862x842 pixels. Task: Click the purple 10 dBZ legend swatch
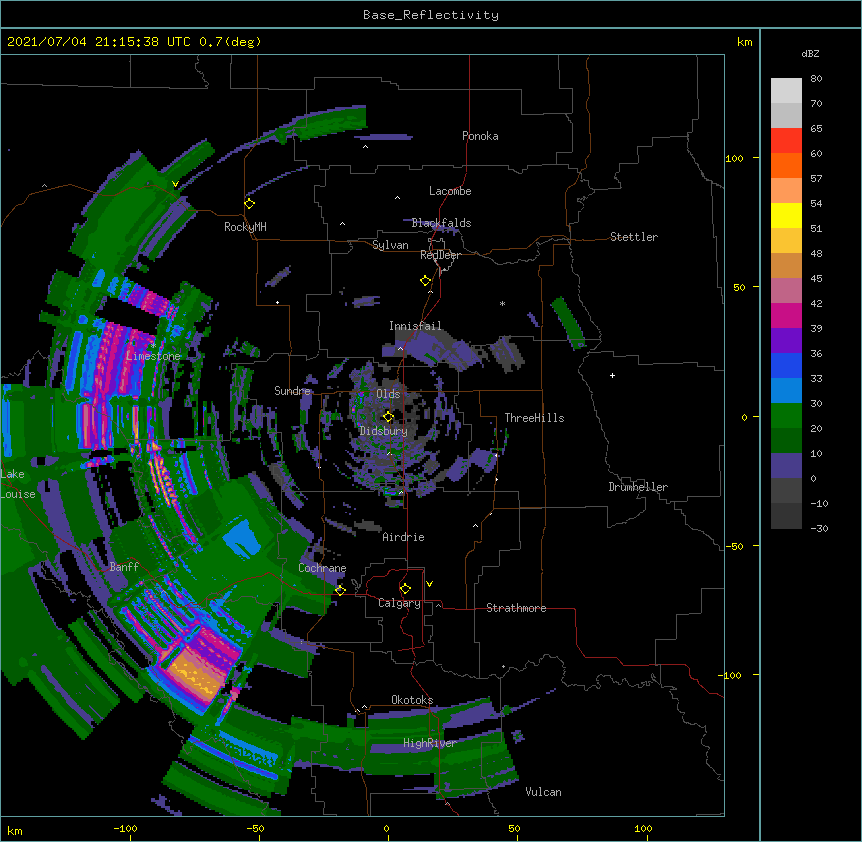coord(786,466)
